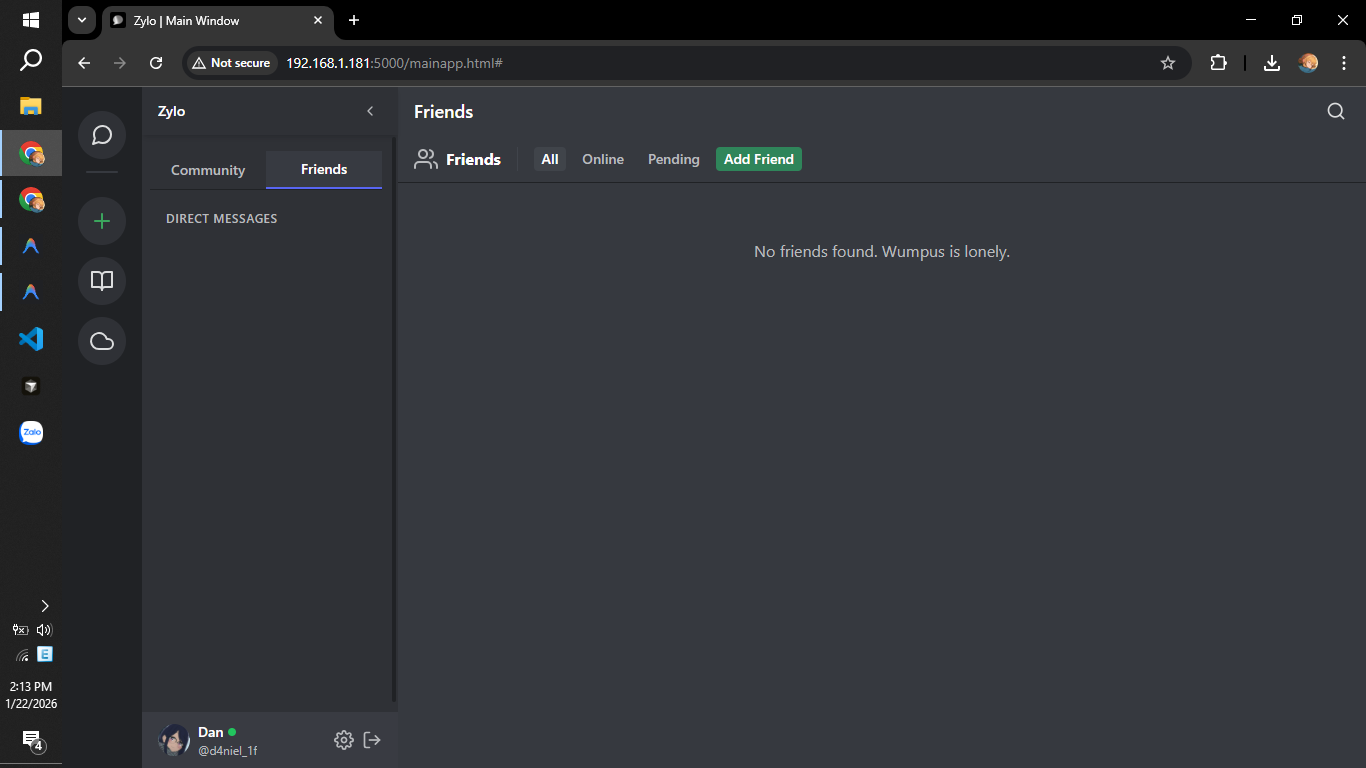Click Dan's green online status dot
This screenshot has width=1366, height=768.
point(232,732)
